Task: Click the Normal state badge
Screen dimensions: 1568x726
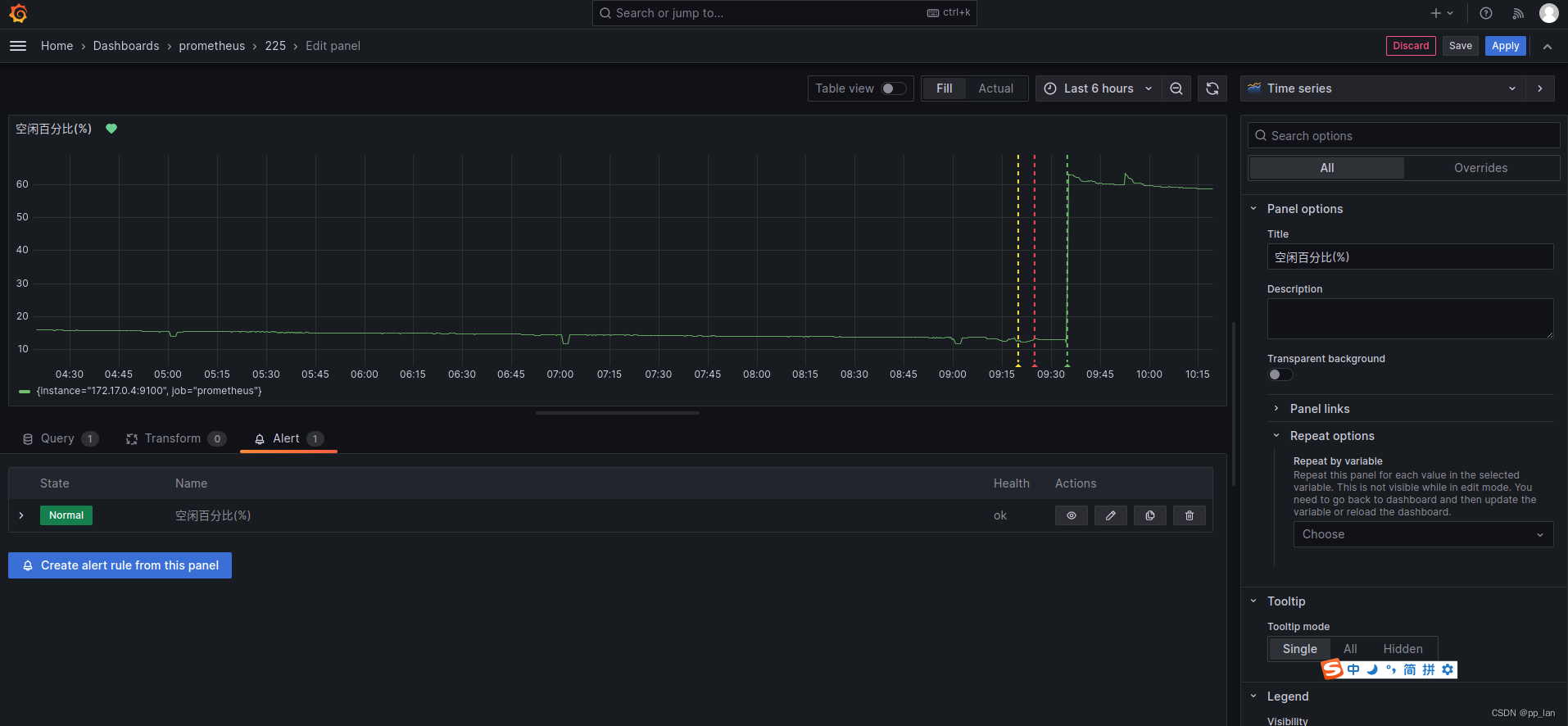Action: pos(66,515)
